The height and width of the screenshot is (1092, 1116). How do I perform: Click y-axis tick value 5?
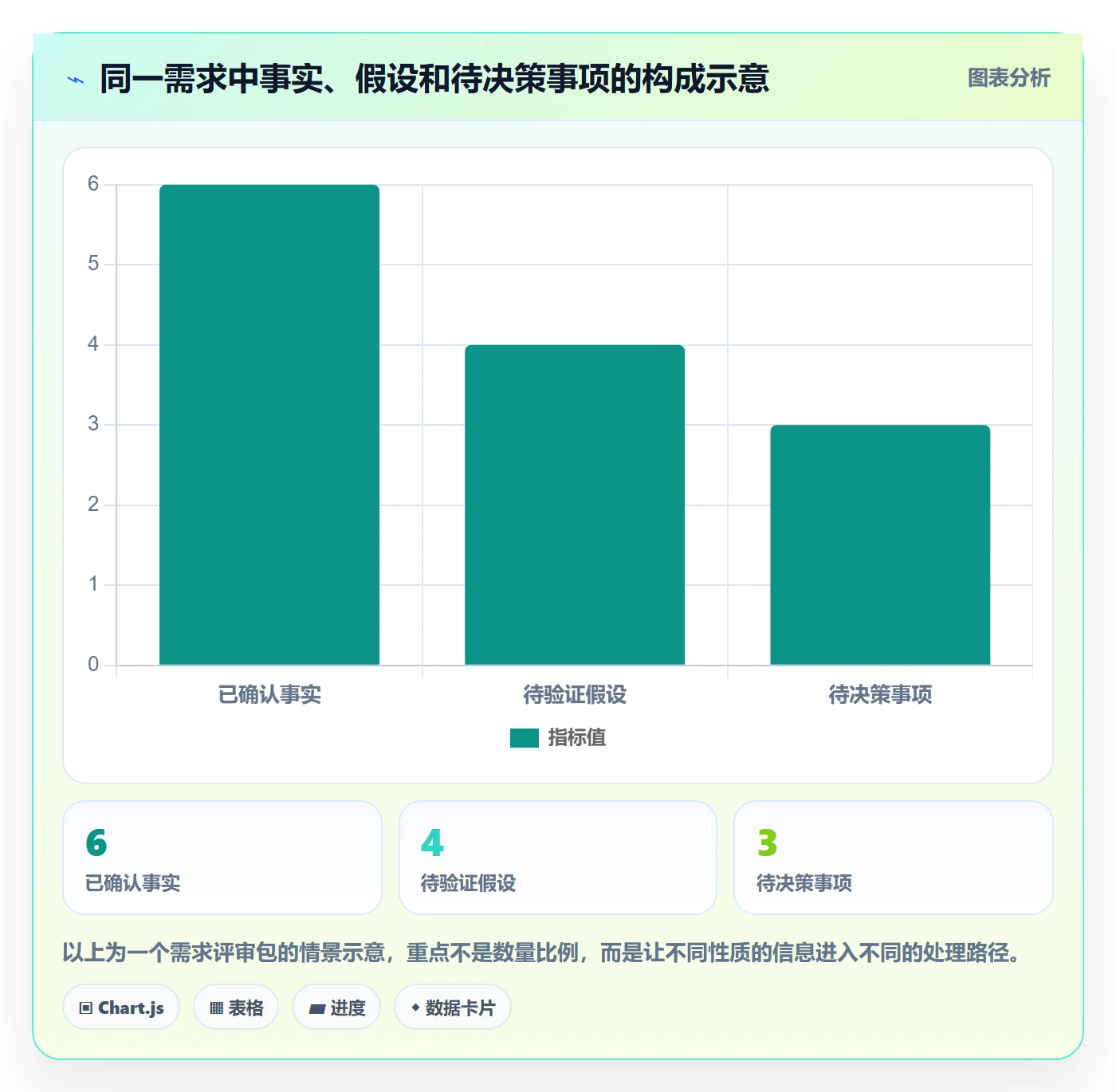(93, 264)
